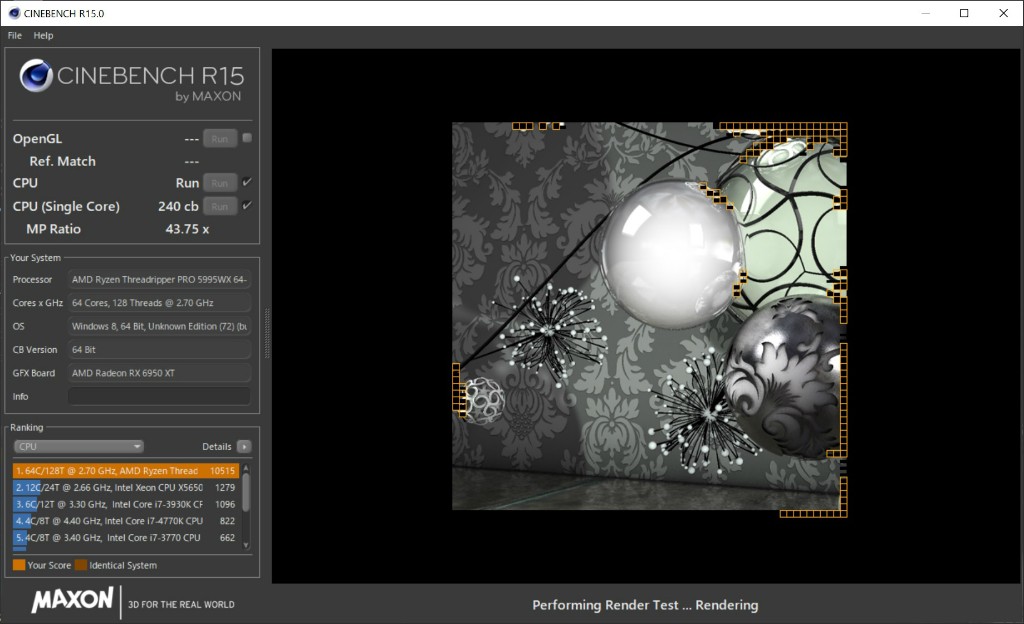
Task: Click the Cinebench title bar app icon
Action: 12,13
